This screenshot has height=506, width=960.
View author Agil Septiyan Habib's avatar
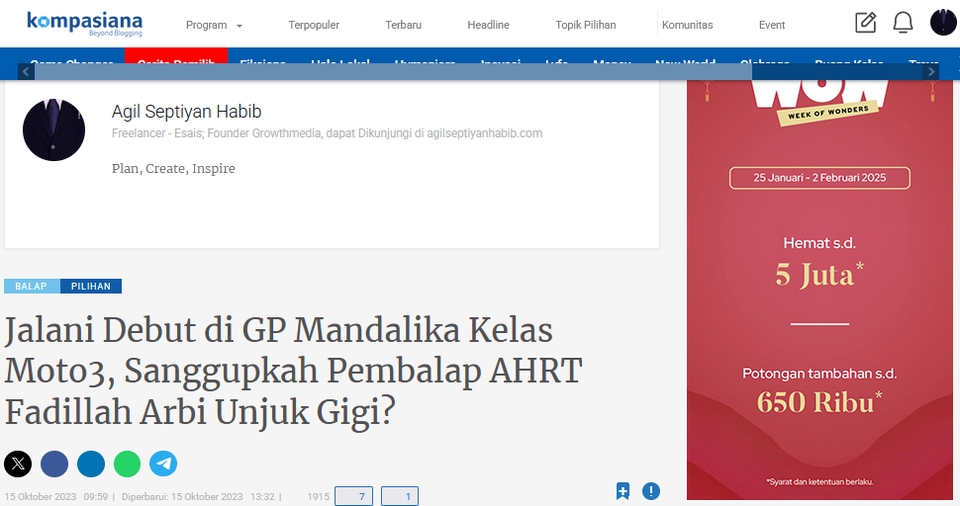point(54,130)
